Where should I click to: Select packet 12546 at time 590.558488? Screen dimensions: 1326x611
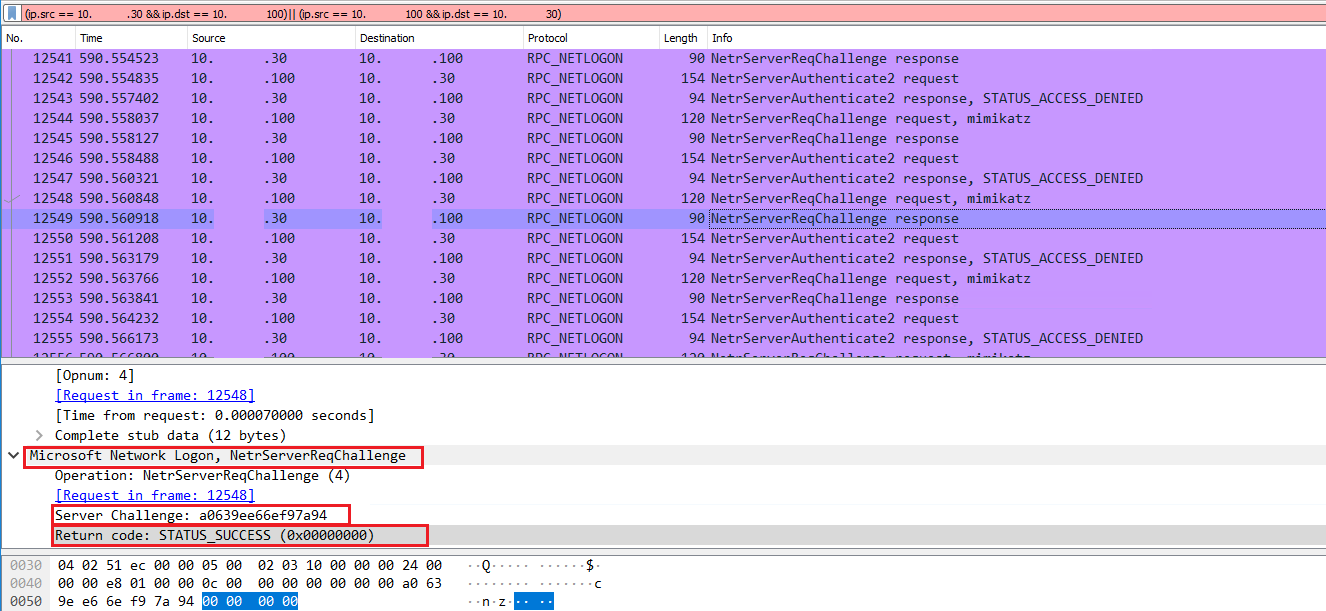tap(663, 158)
